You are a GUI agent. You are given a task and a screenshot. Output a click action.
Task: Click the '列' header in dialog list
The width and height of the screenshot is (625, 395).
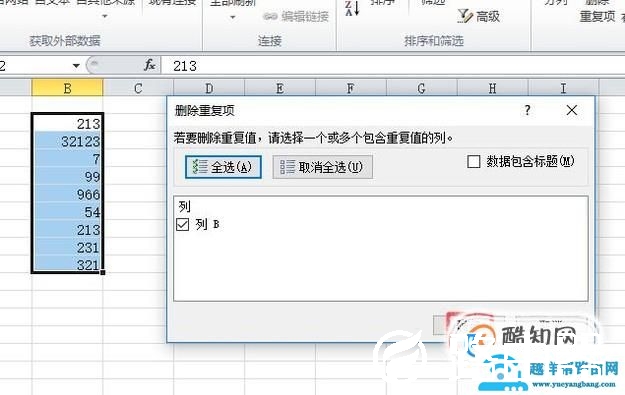[185, 206]
